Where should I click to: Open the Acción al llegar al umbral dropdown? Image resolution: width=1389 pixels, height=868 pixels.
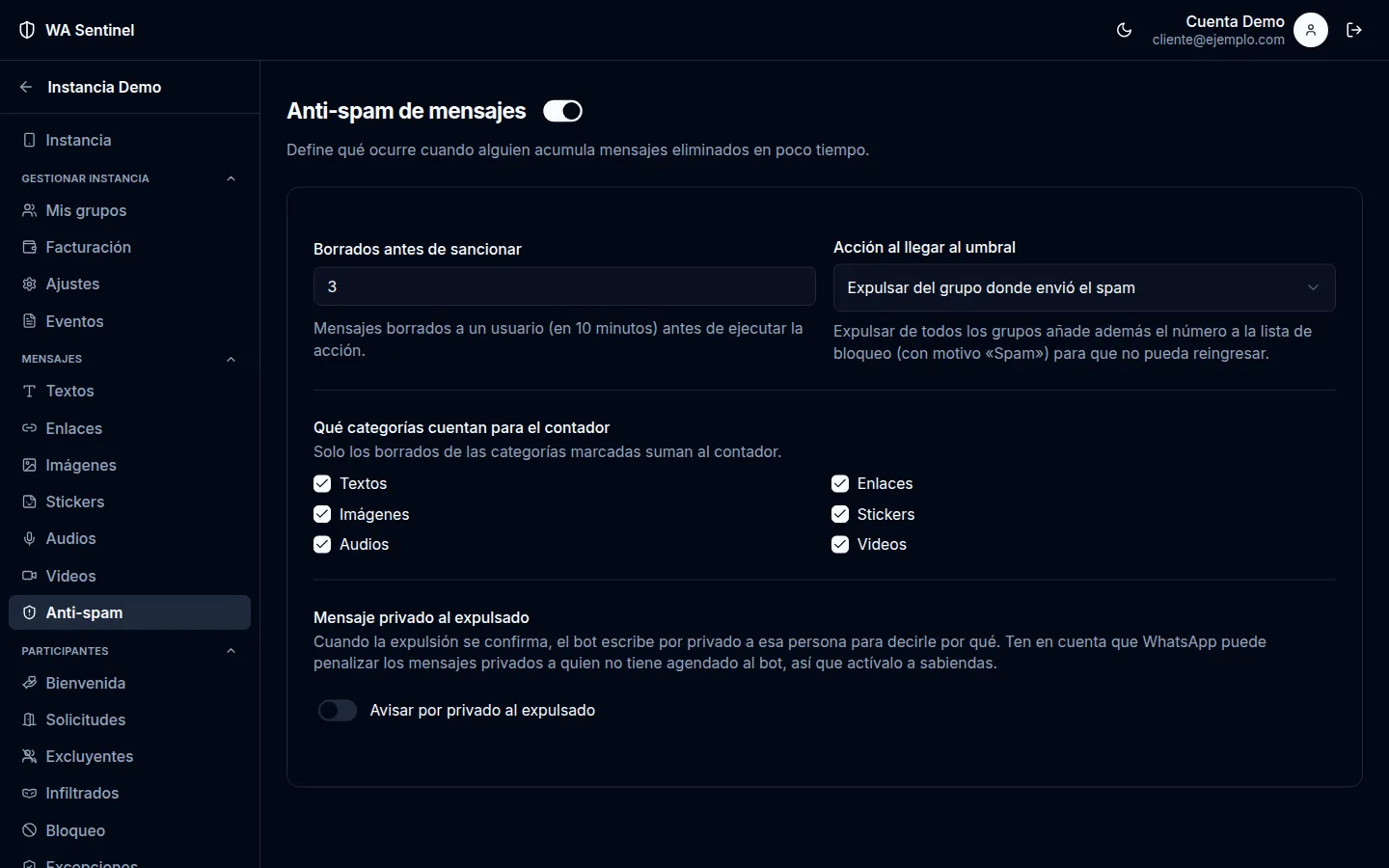pyautogui.click(x=1084, y=287)
